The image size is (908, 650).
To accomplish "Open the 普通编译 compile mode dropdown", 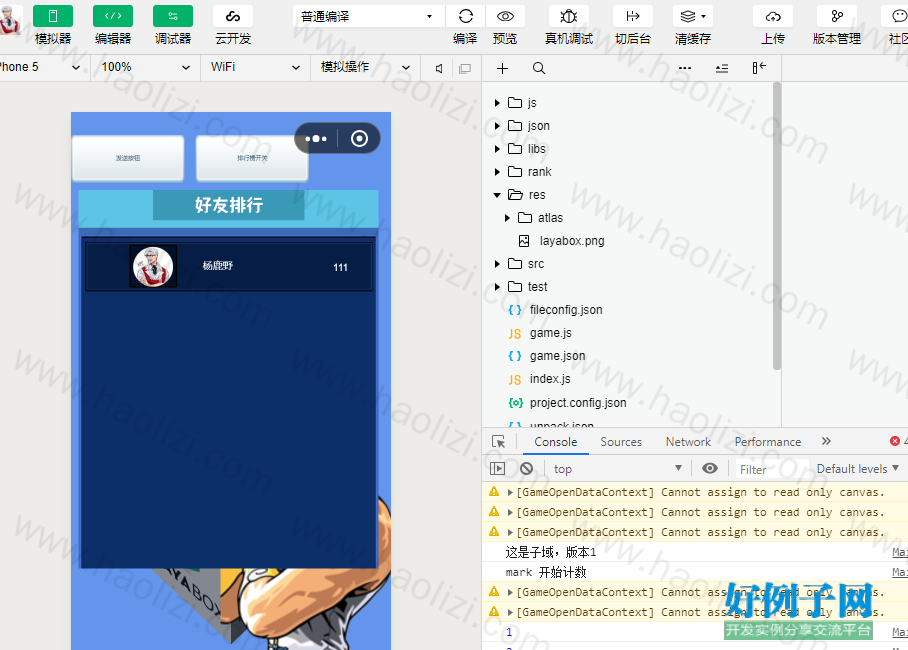I will point(367,16).
